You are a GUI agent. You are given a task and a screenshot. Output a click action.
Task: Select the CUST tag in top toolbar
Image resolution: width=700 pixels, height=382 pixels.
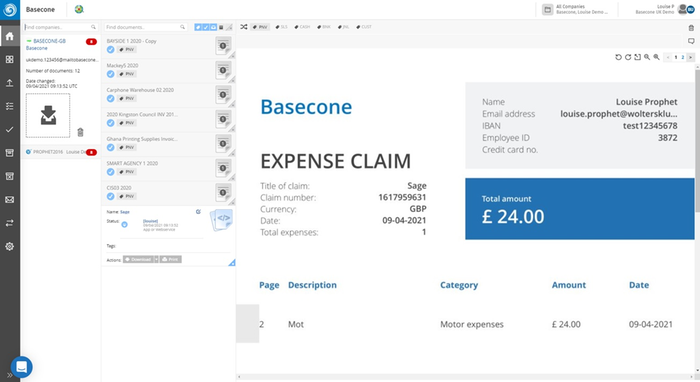click(364, 27)
